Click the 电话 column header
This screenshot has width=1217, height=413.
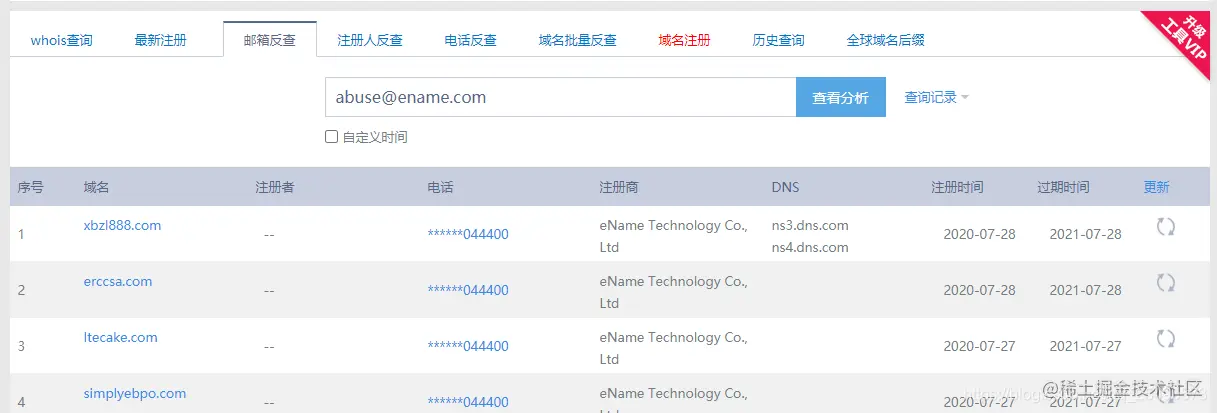(x=440, y=187)
